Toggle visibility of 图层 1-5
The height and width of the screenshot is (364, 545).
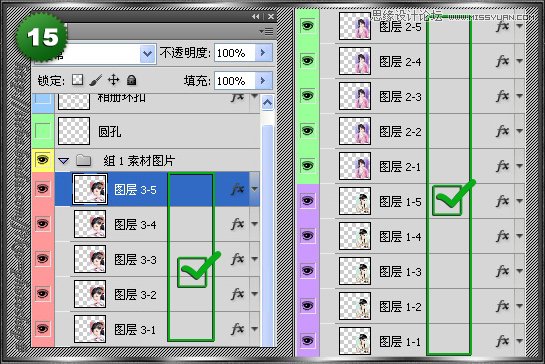307,201
